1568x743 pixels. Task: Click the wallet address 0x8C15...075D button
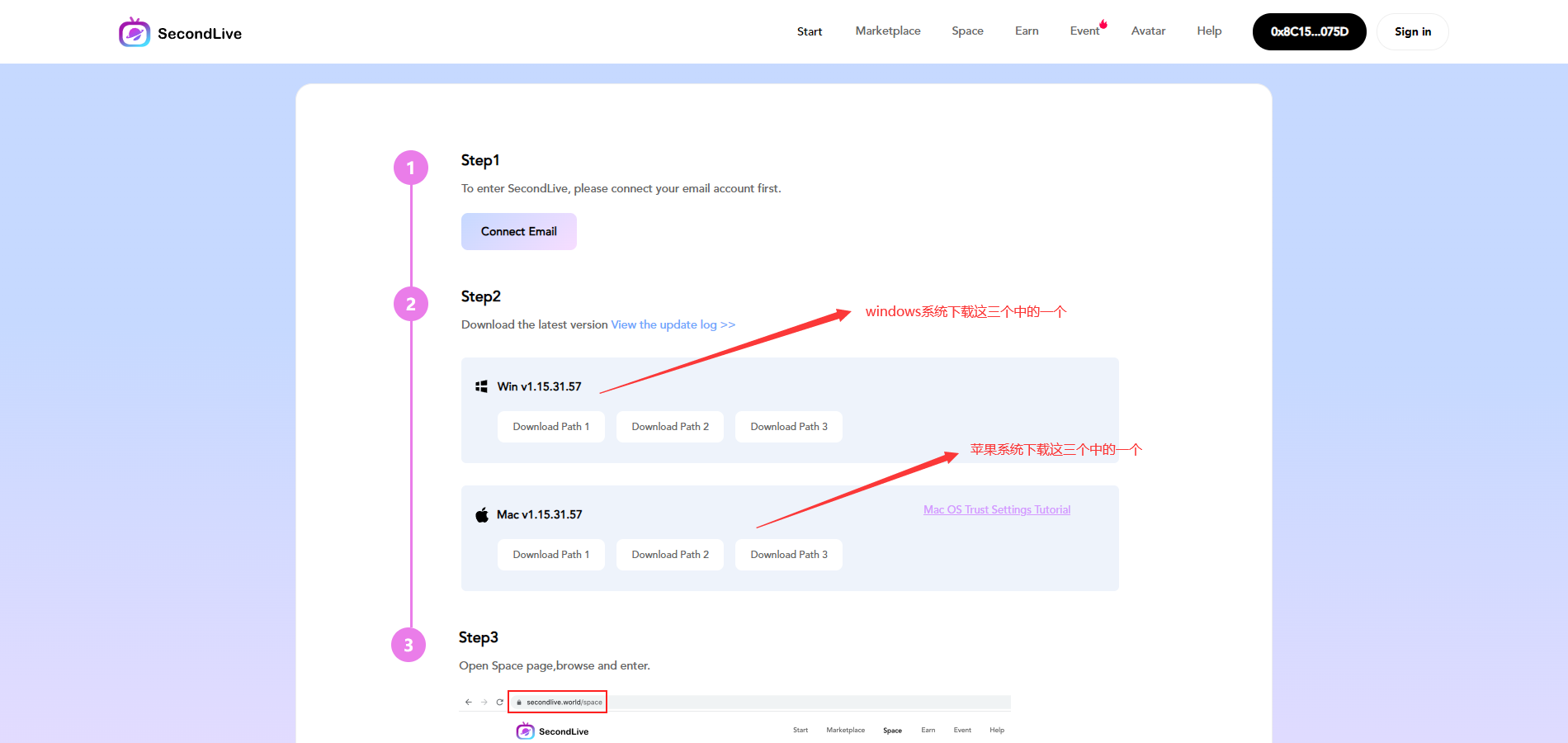tap(1309, 32)
